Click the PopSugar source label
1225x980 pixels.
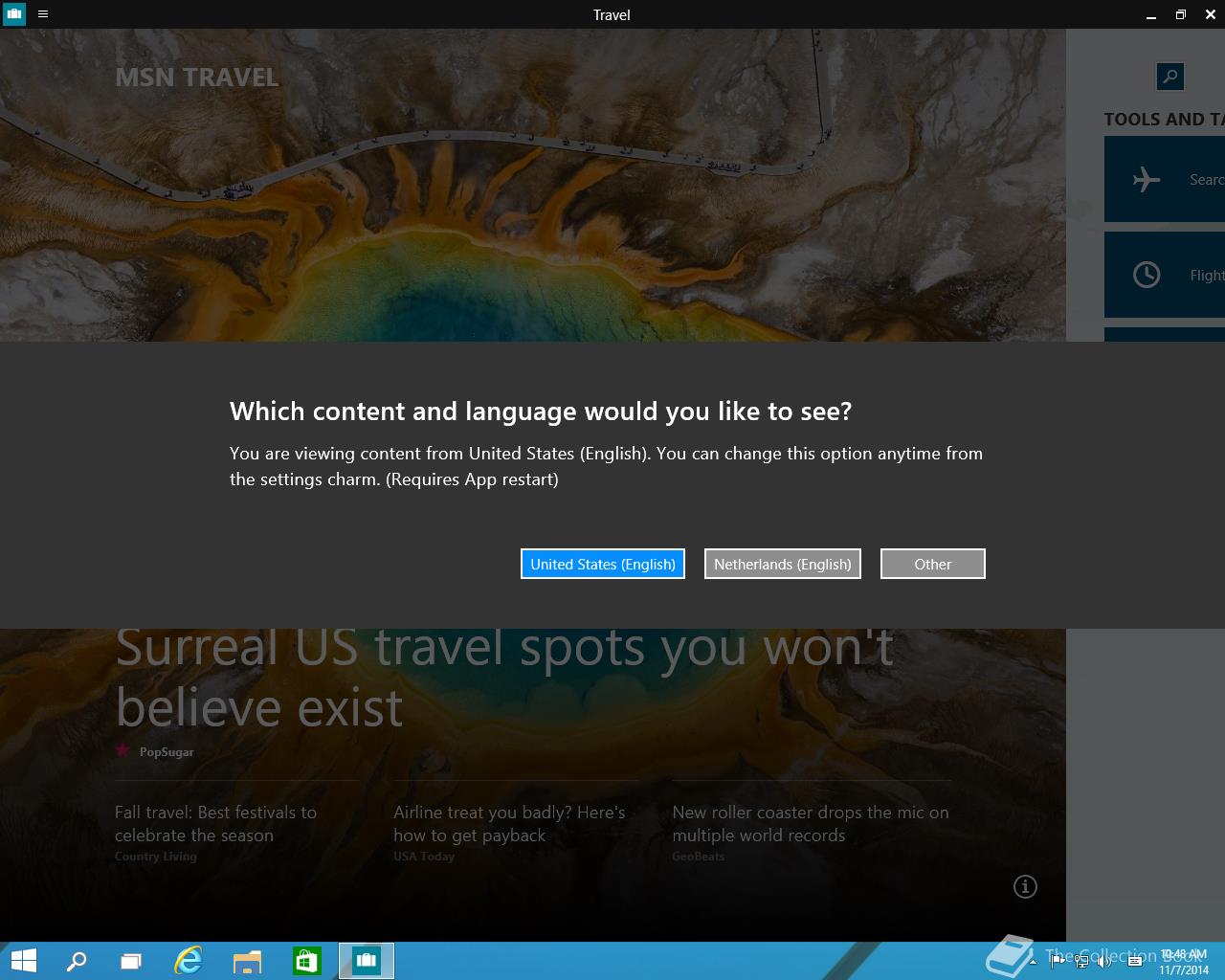tap(167, 752)
